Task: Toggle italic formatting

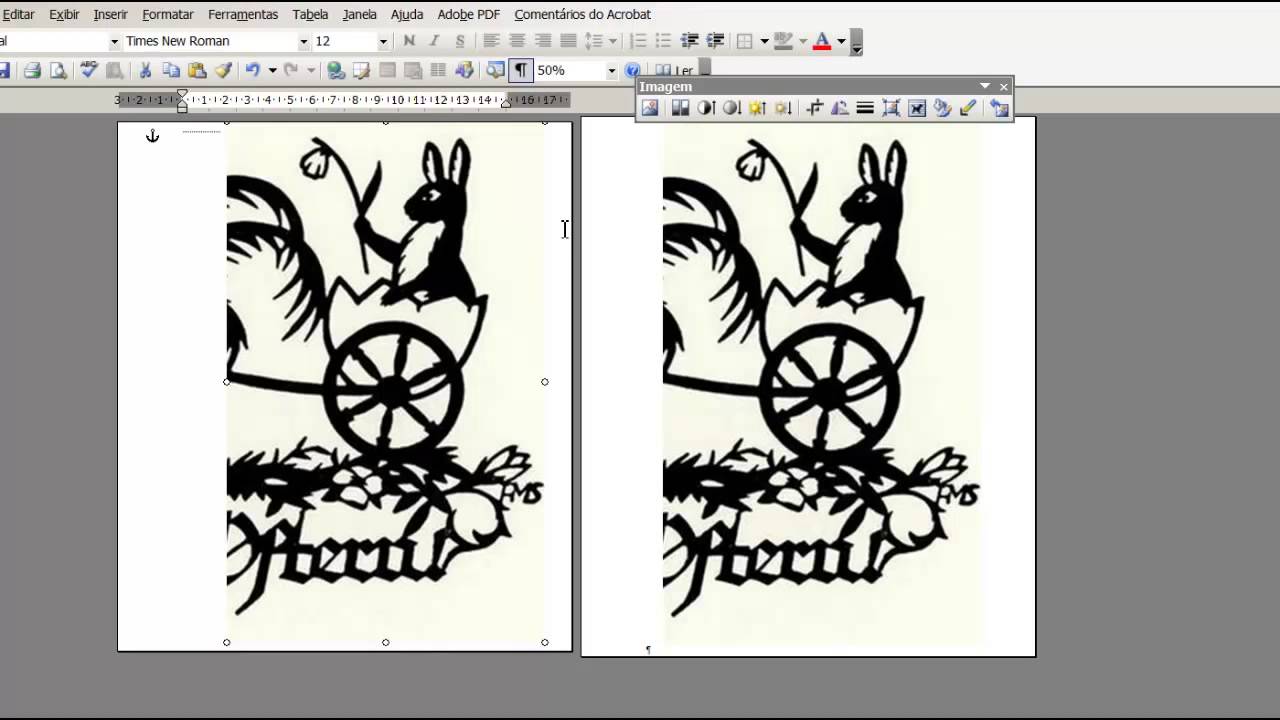Action: pos(434,41)
